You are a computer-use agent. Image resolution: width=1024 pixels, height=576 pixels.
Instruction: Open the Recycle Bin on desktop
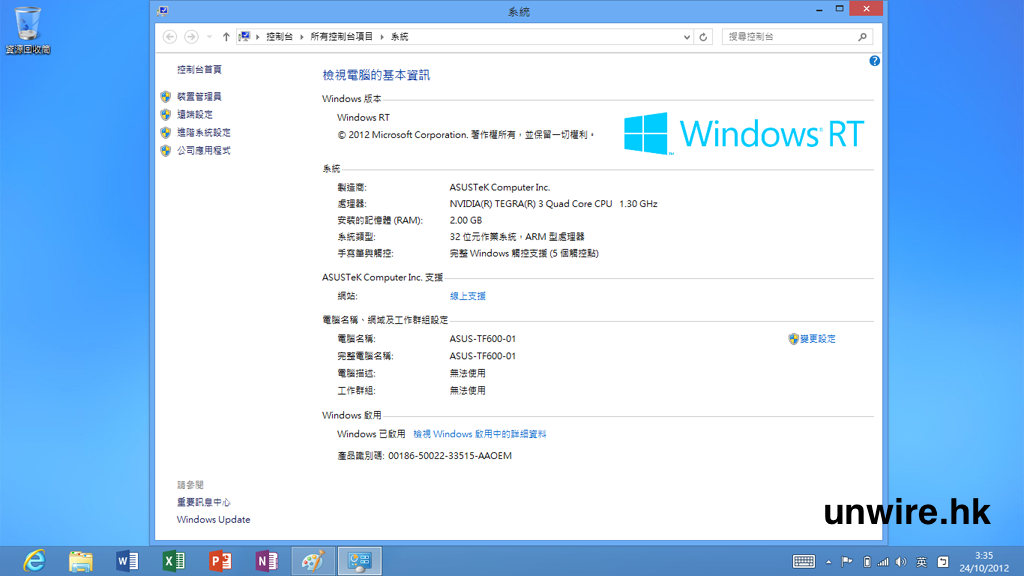pyautogui.click(x=27, y=24)
